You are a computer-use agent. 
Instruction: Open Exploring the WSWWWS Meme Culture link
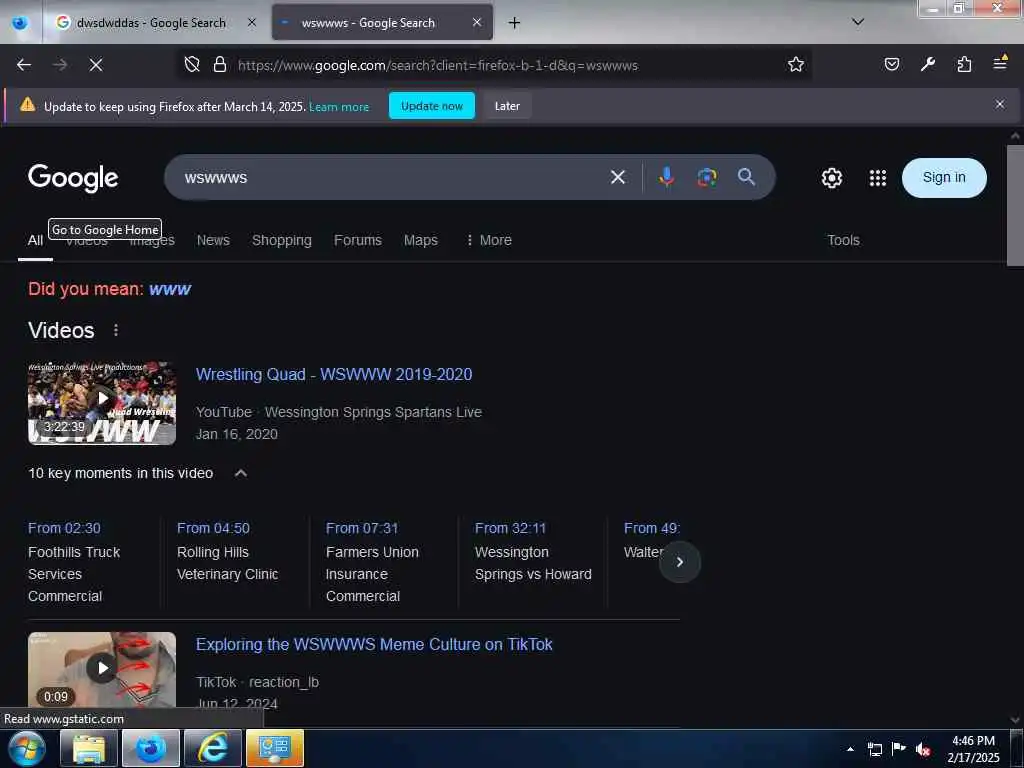point(374,645)
